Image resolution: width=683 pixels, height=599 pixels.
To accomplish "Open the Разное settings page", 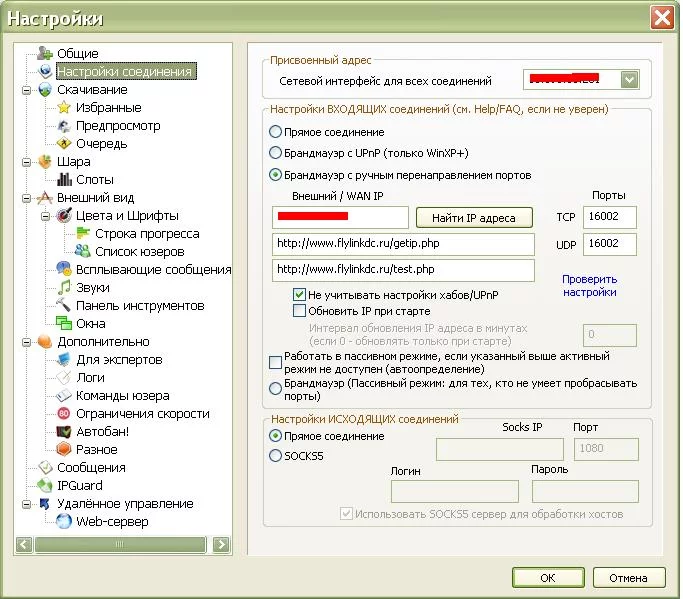I will [97, 450].
